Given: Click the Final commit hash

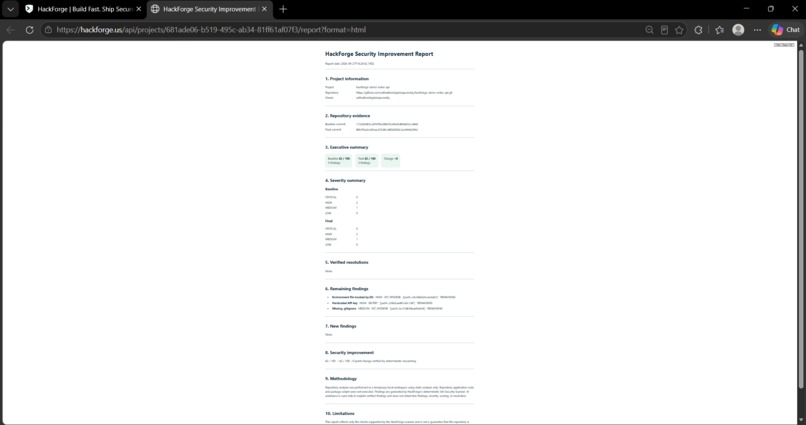Looking at the screenshot, I should 387,130.
